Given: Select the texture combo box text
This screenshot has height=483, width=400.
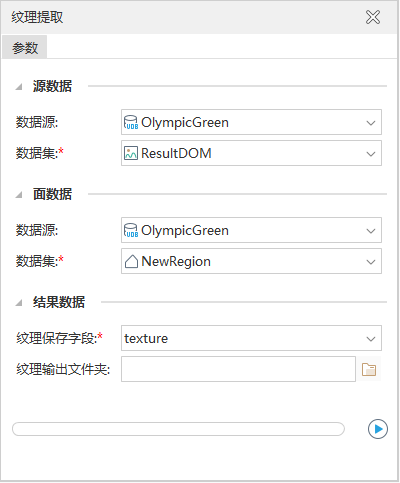Looking at the screenshot, I should pos(146,338).
